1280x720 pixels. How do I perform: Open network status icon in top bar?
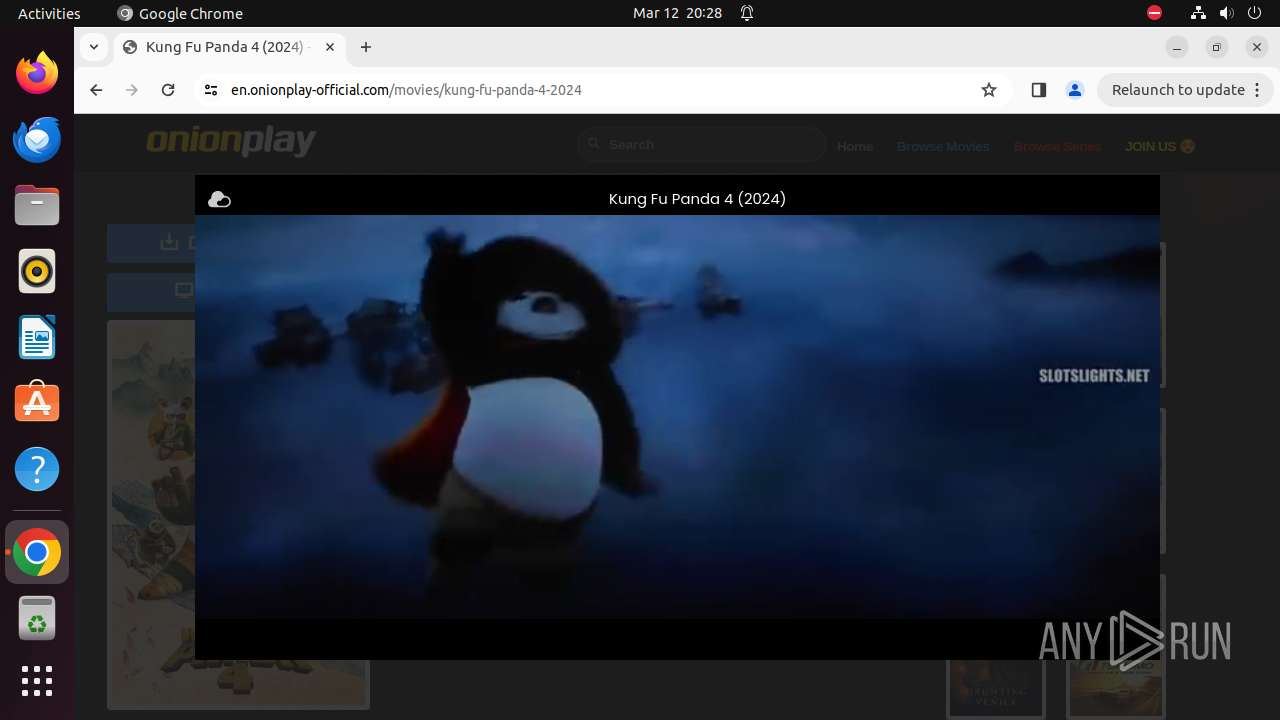tap(1198, 13)
